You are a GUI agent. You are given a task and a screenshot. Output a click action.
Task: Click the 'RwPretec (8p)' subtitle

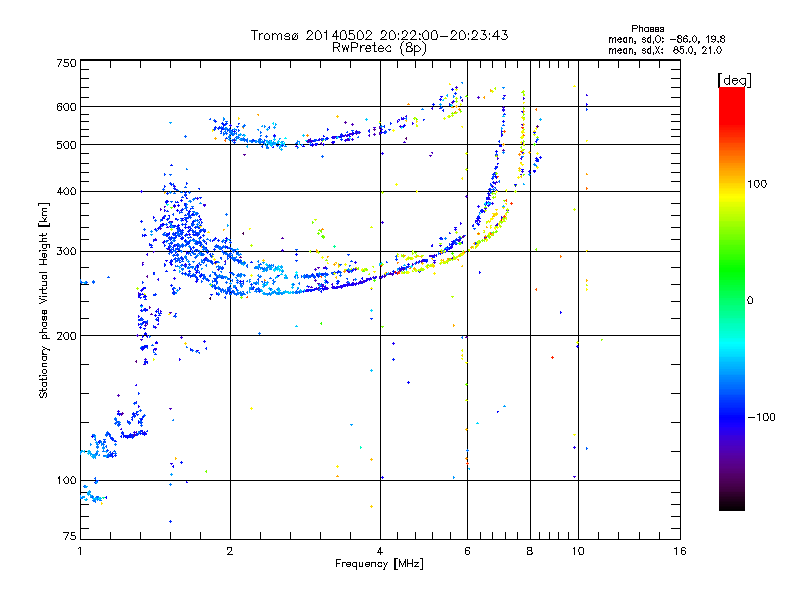click(379, 48)
